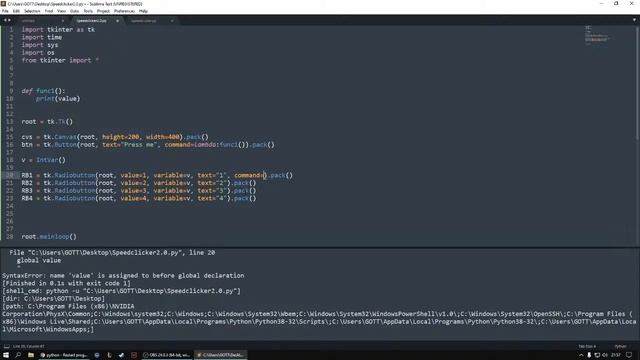Viewport: 640px width, 360px height.
Task: Click the RB4 Radiobutton code line
Action: 139,198
